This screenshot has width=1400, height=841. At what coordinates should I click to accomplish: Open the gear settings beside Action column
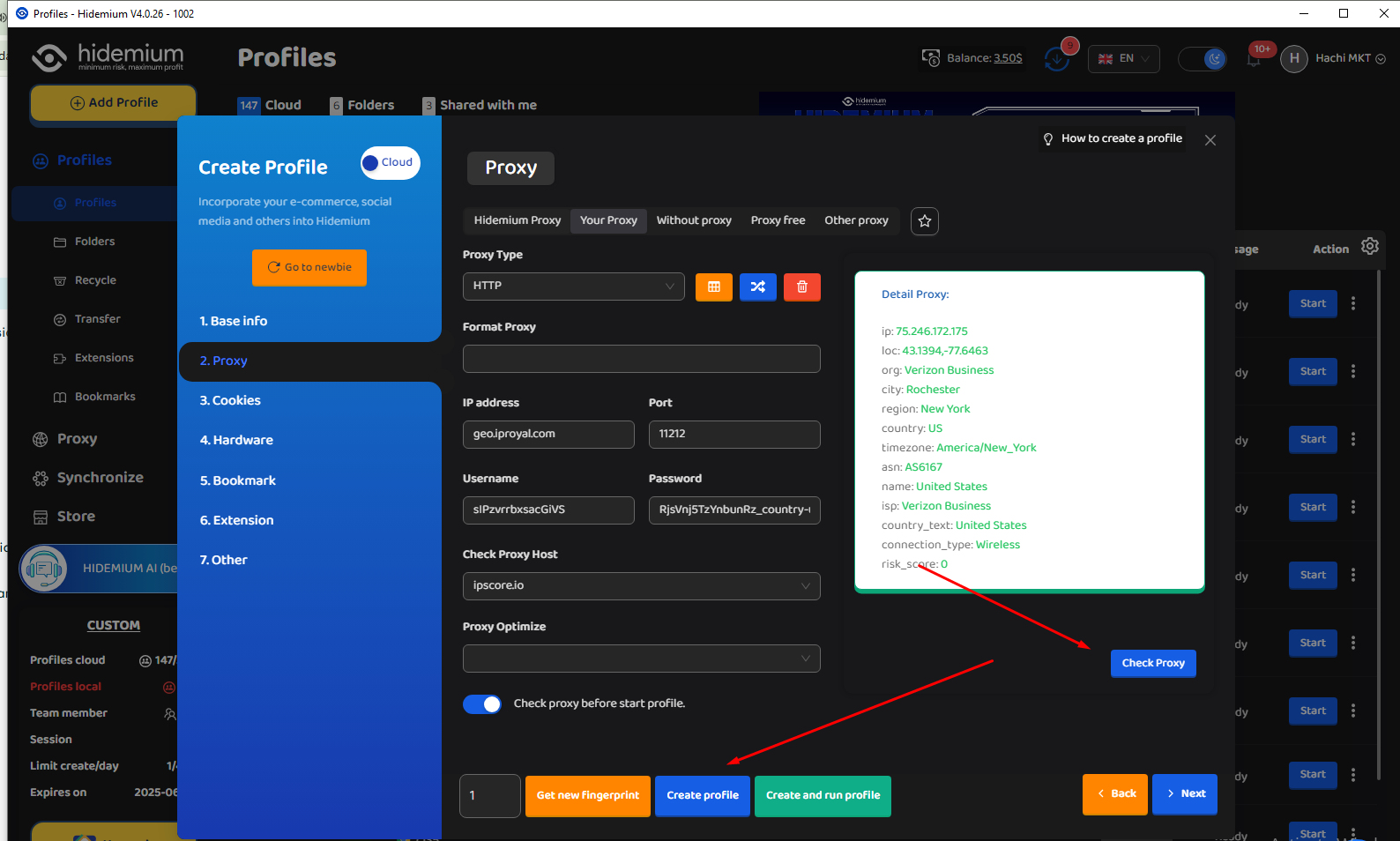tap(1370, 247)
